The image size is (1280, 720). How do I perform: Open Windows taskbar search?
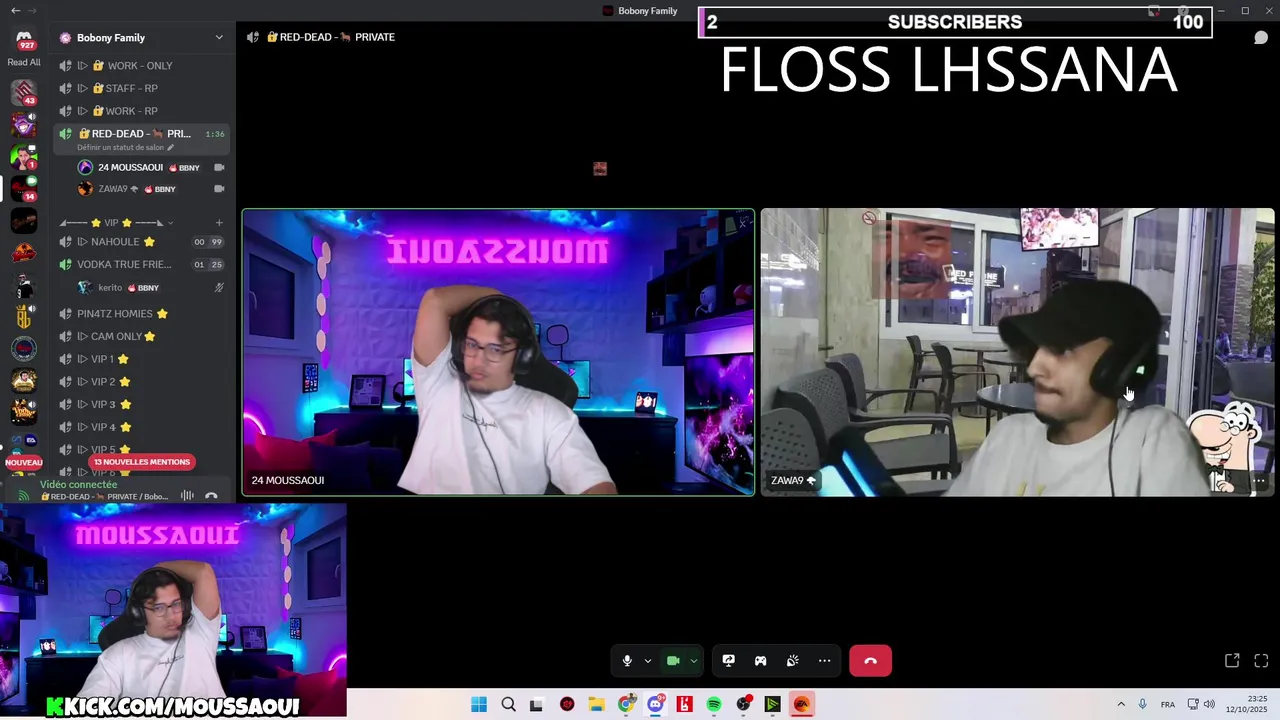[508, 705]
